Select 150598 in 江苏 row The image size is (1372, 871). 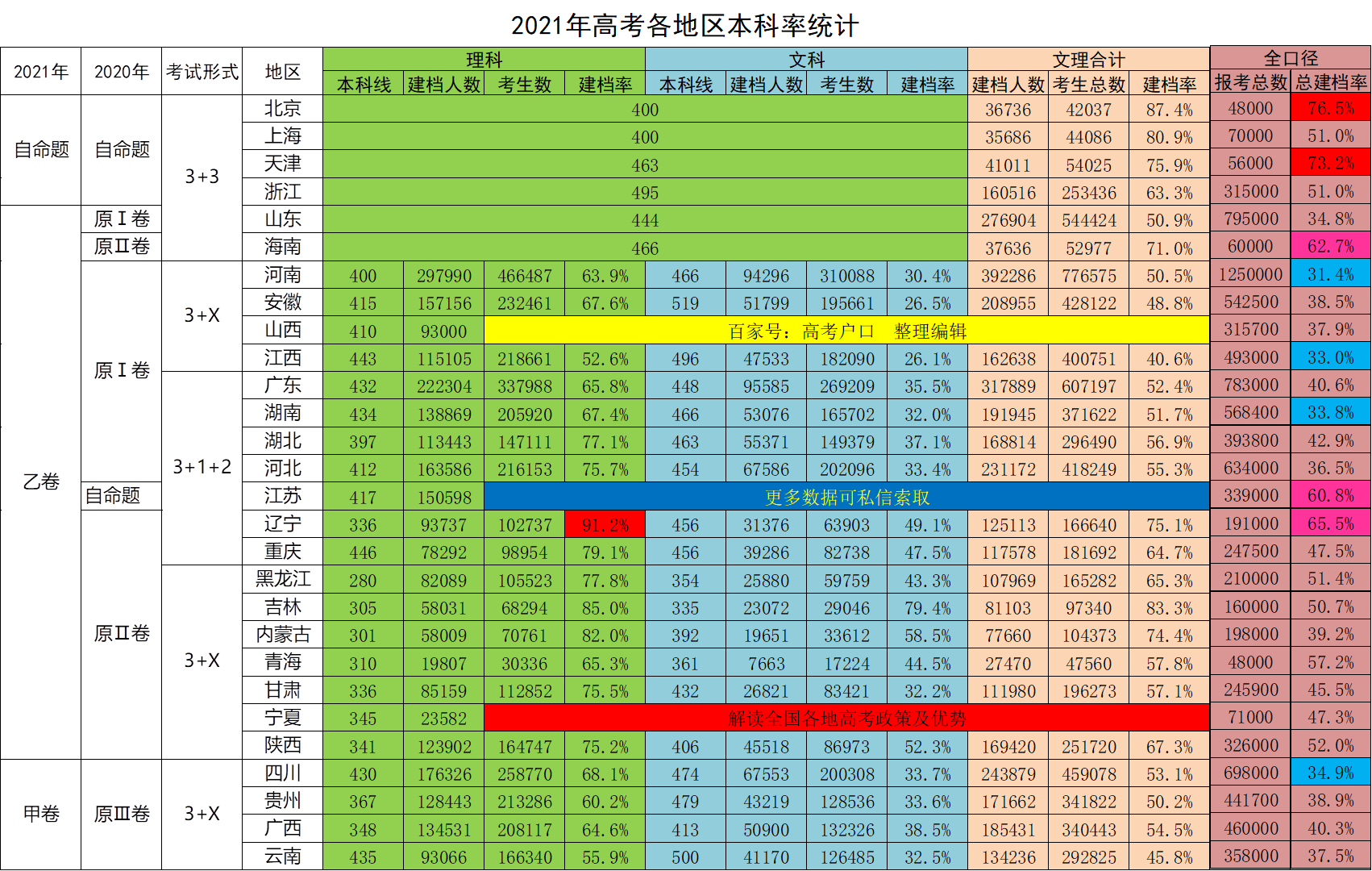click(x=444, y=496)
